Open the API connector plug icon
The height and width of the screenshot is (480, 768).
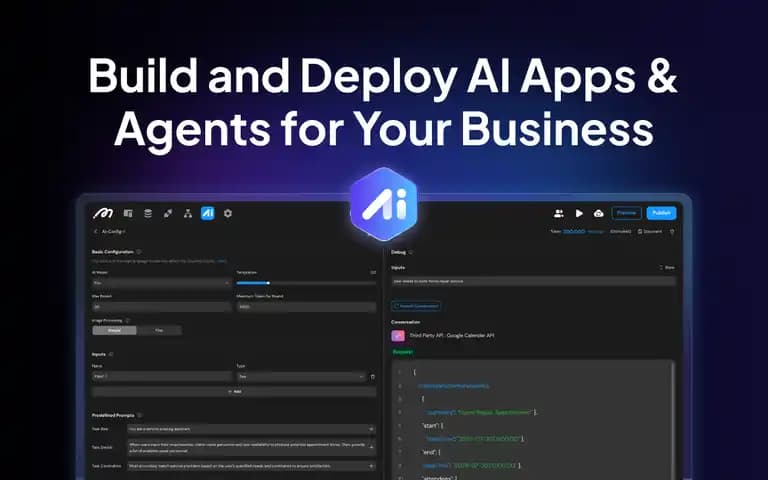point(168,213)
